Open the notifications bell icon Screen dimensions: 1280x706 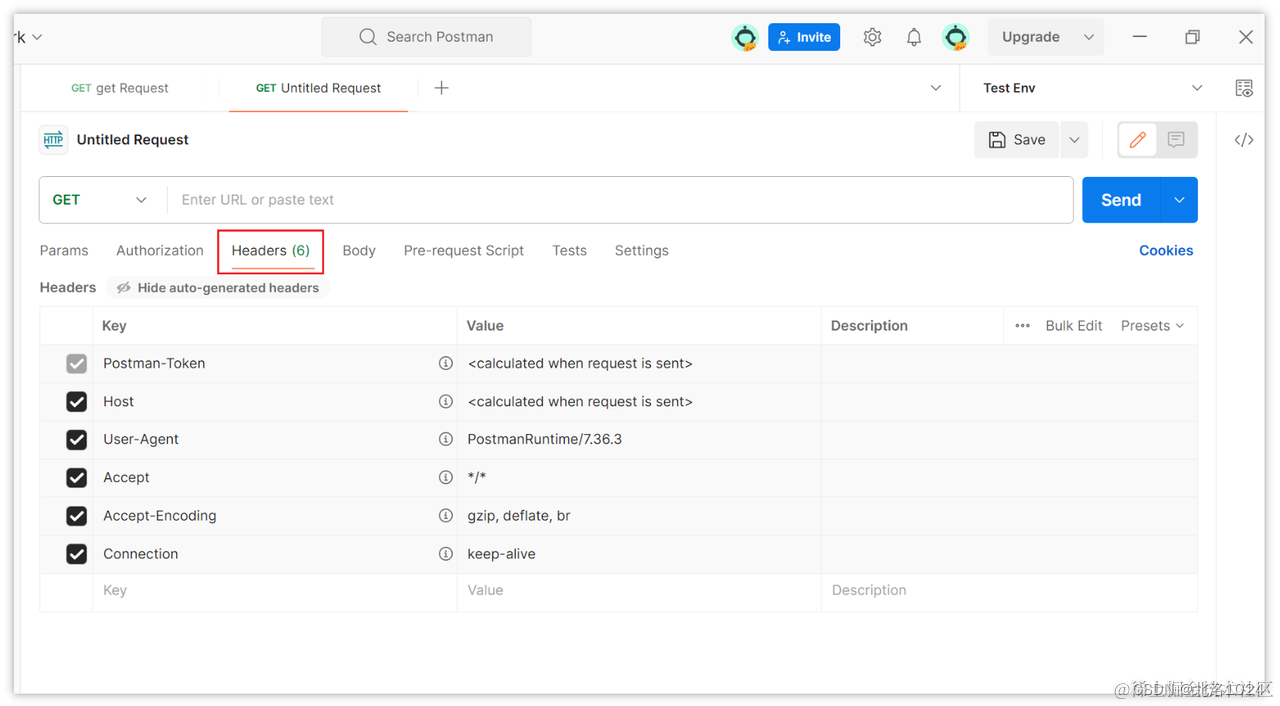pos(914,37)
